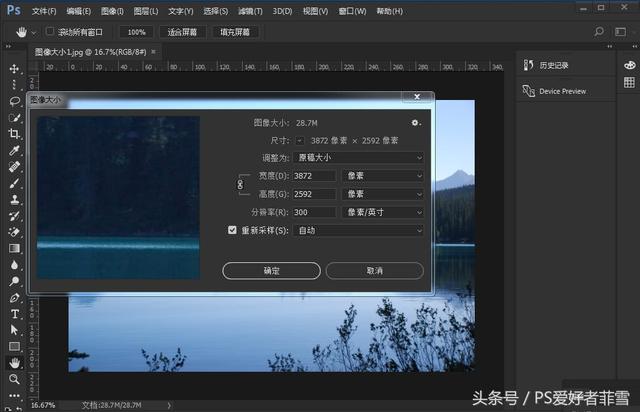This screenshot has width=640, height=412.
Task: Select the Move tool
Action: coord(14,69)
